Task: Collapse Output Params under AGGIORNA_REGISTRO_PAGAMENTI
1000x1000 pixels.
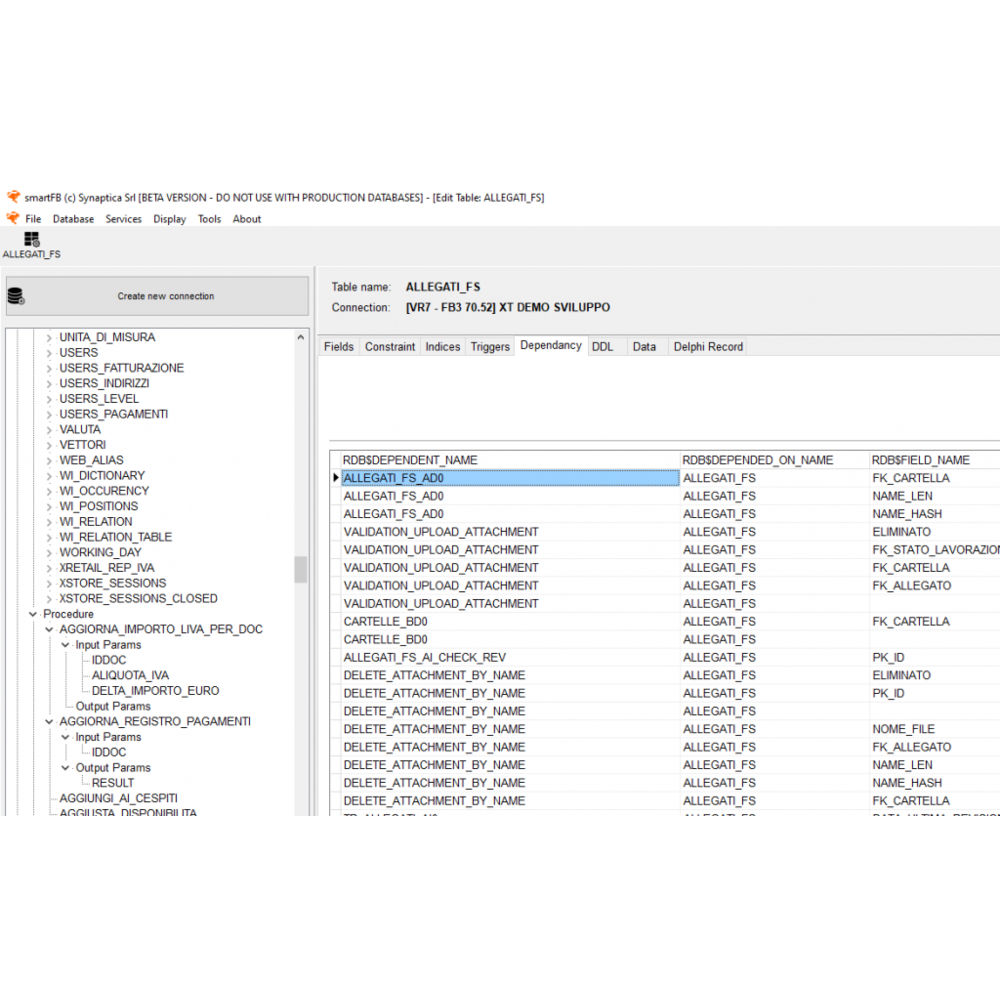Action: (66, 768)
